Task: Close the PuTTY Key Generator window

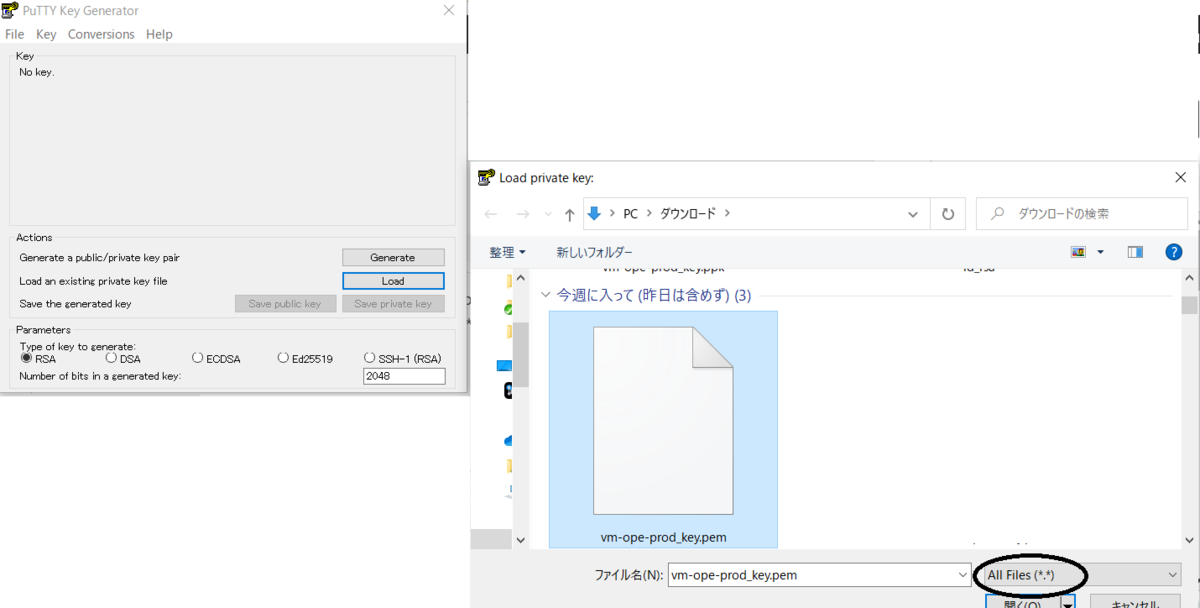Action: 448,10
